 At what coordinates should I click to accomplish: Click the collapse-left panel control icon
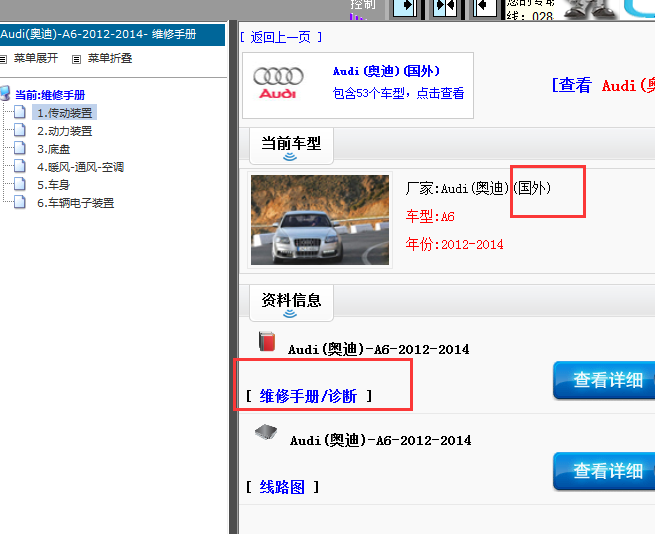click(485, 8)
